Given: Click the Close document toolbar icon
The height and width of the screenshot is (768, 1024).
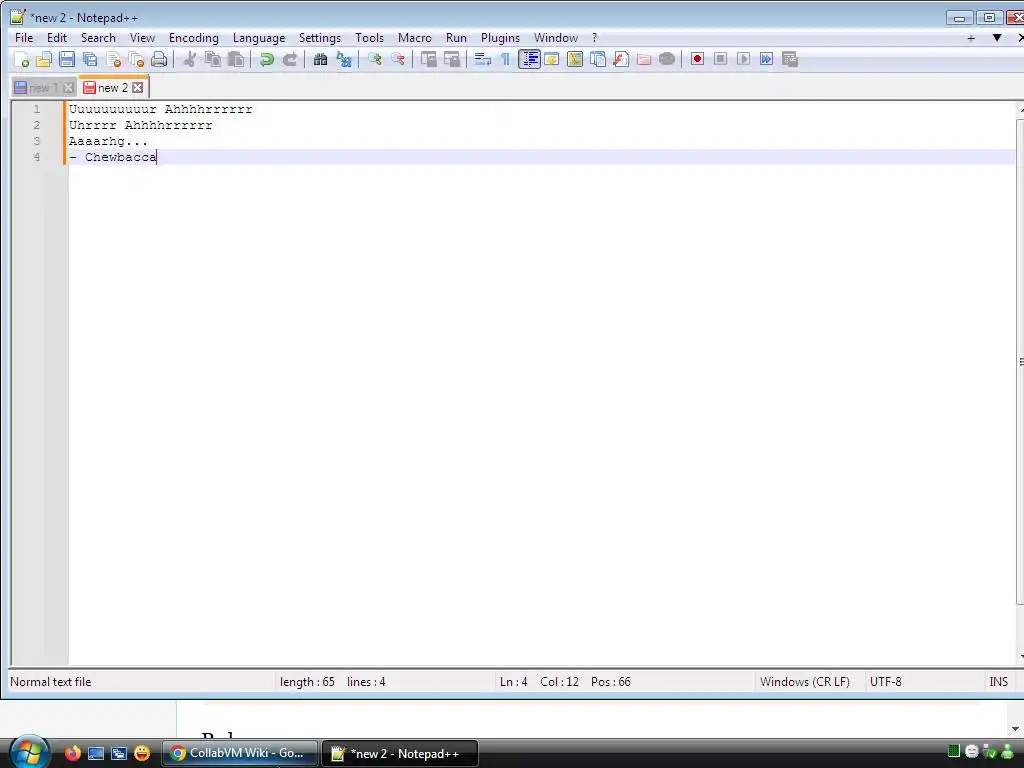Looking at the screenshot, I should 114,59.
